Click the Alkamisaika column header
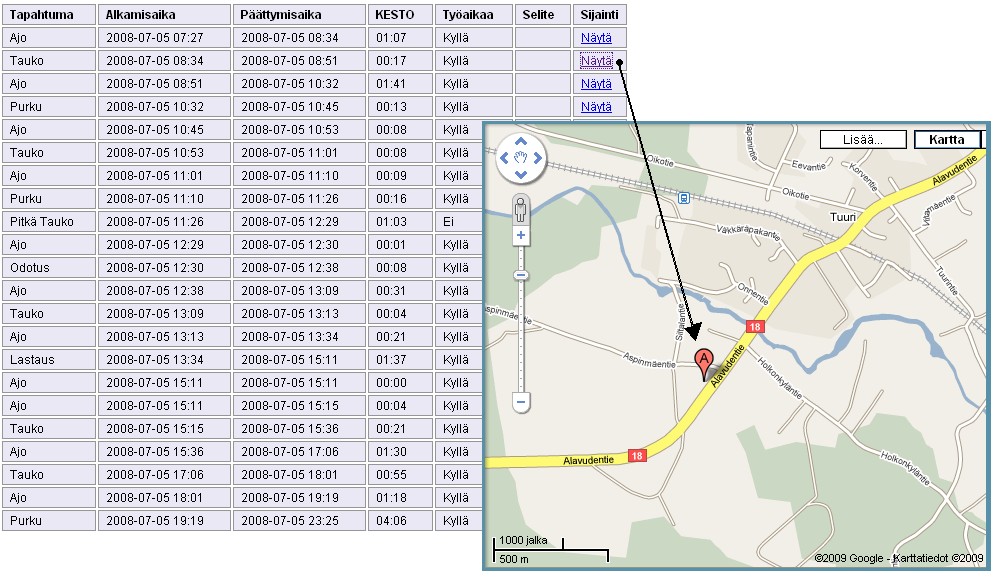This screenshot has height=586, width=996. (164, 15)
